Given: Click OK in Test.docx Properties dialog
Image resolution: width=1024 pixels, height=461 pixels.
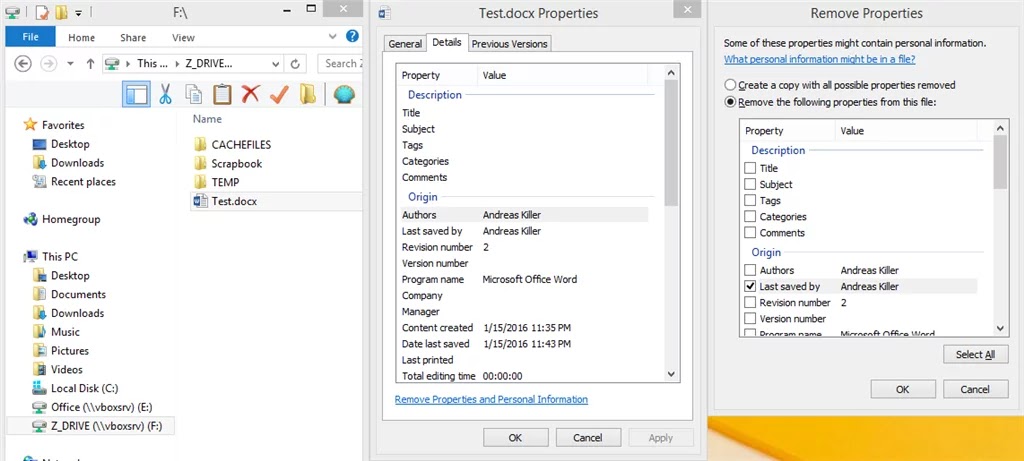Looking at the screenshot, I should point(515,437).
